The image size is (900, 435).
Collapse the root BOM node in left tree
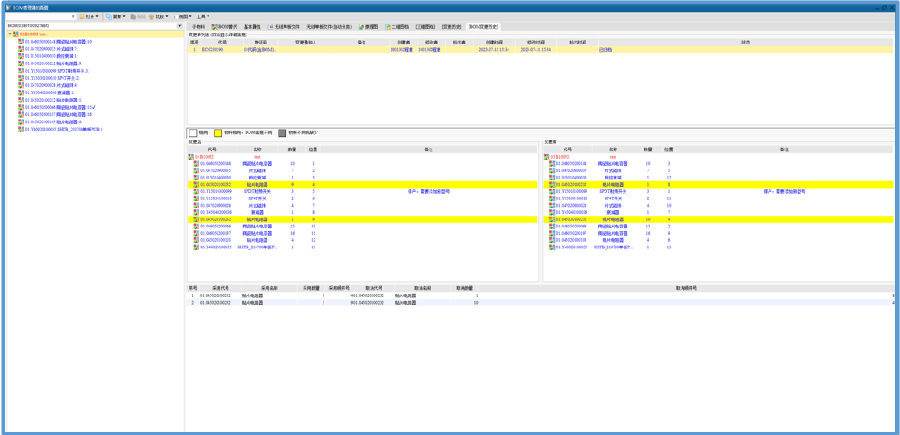click(10, 34)
